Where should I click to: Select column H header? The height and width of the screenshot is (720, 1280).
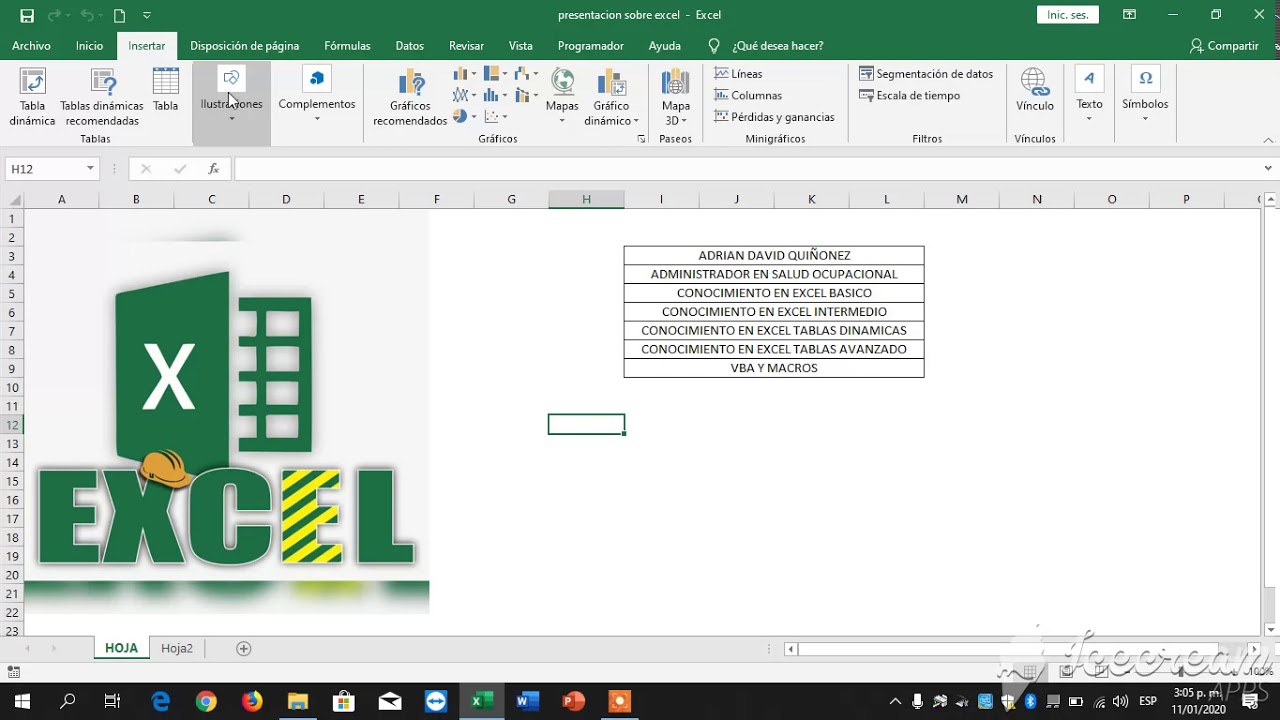coord(586,199)
